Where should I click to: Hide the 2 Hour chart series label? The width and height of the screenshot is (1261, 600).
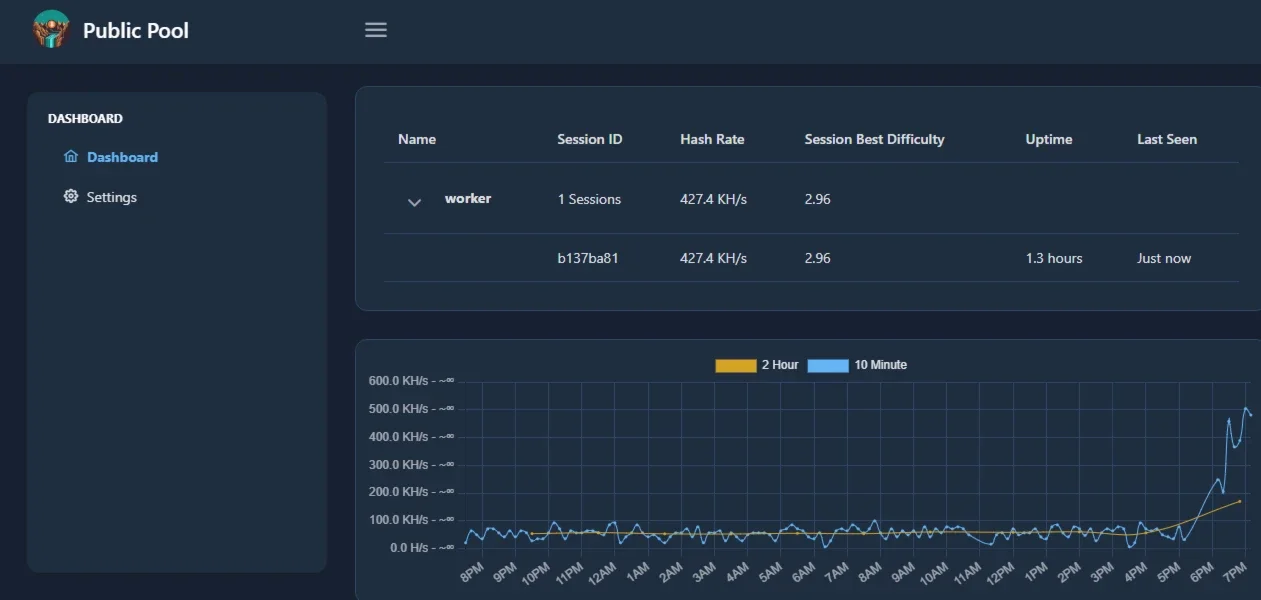coord(780,365)
